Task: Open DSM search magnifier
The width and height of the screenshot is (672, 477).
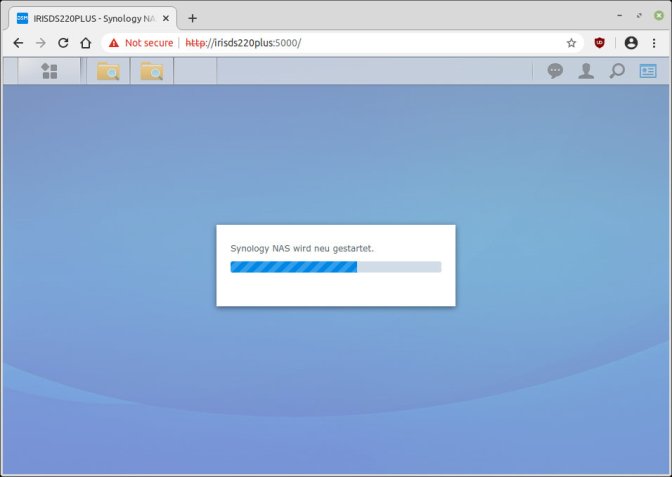Action: 617,71
